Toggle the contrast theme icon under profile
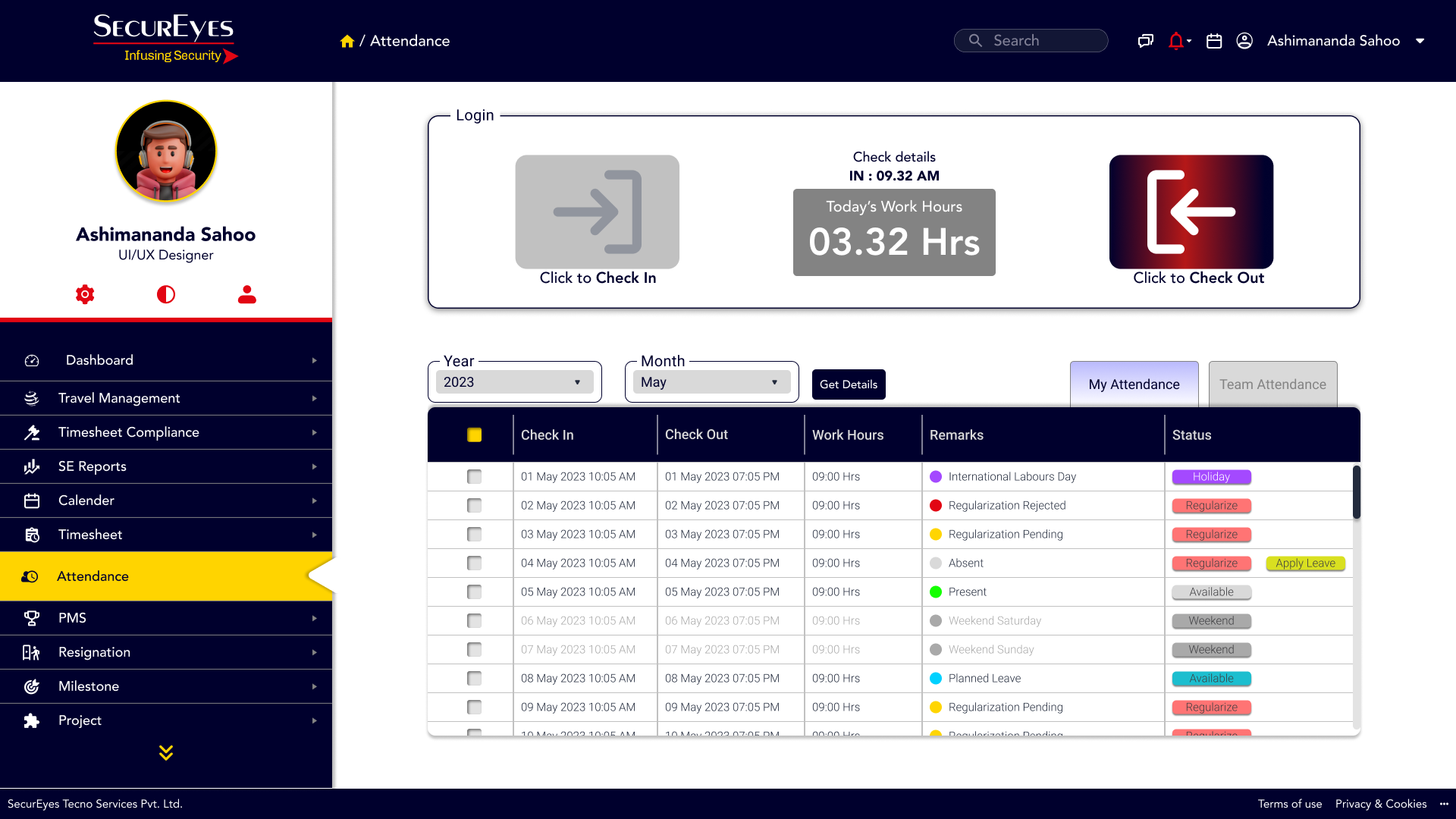 coord(166,294)
